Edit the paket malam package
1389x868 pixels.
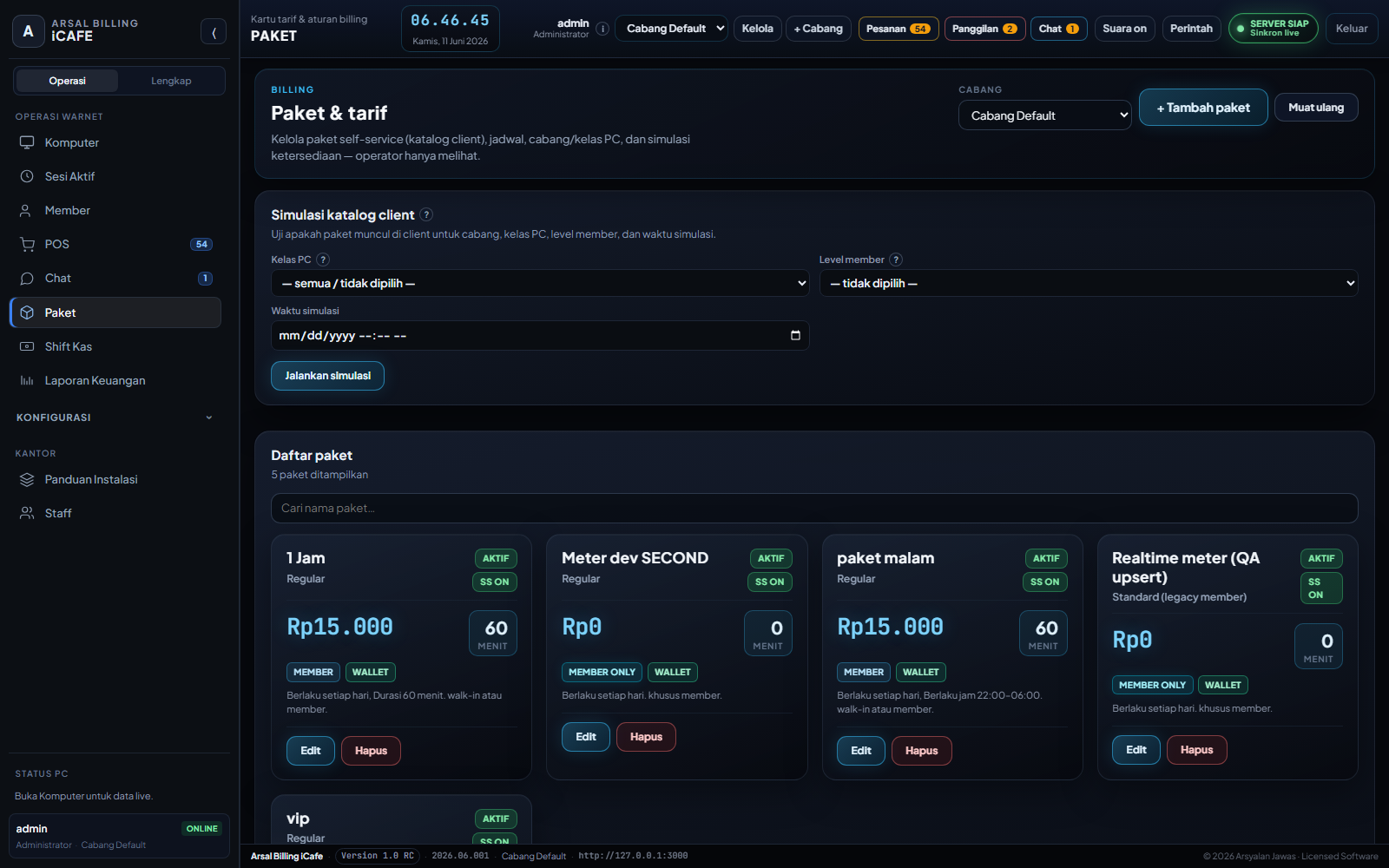pyautogui.click(x=861, y=751)
